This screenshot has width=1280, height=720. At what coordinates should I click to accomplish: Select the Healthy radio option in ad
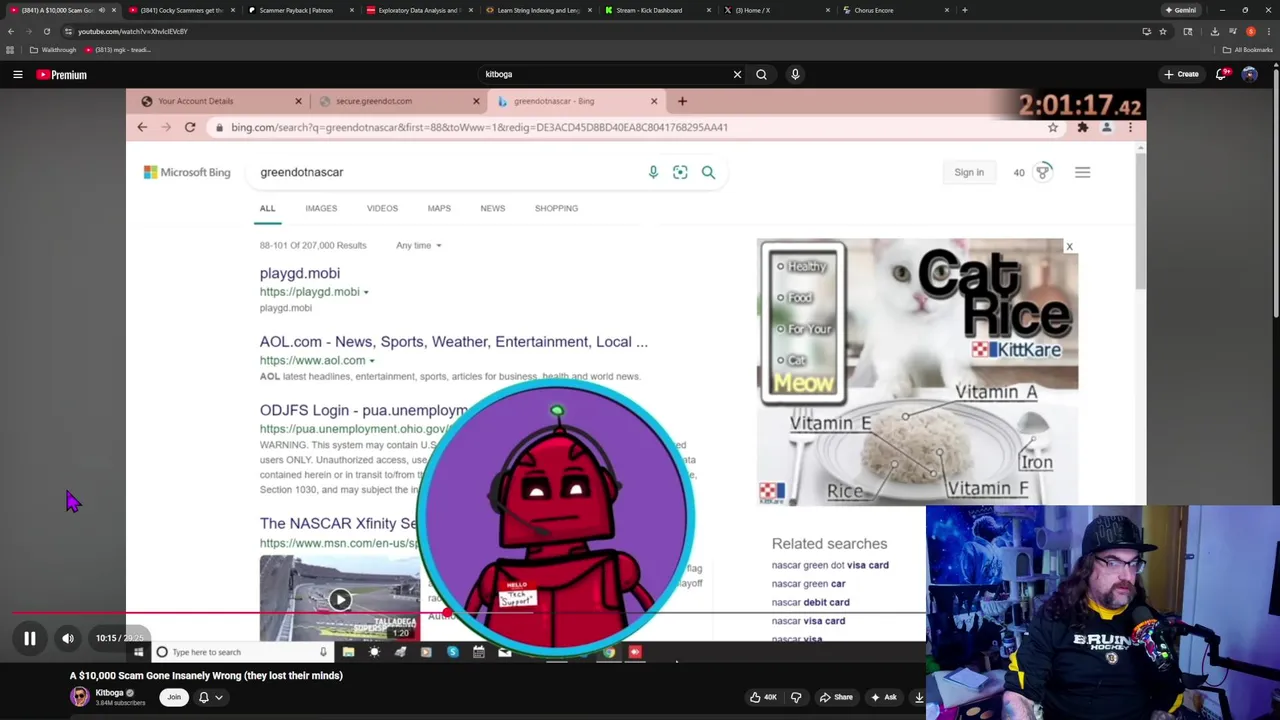click(781, 267)
